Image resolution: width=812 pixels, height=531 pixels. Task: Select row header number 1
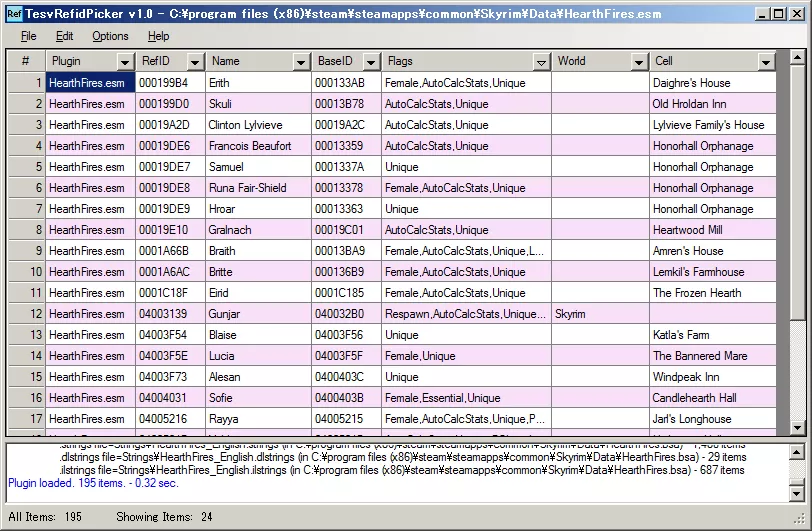coord(26,83)
